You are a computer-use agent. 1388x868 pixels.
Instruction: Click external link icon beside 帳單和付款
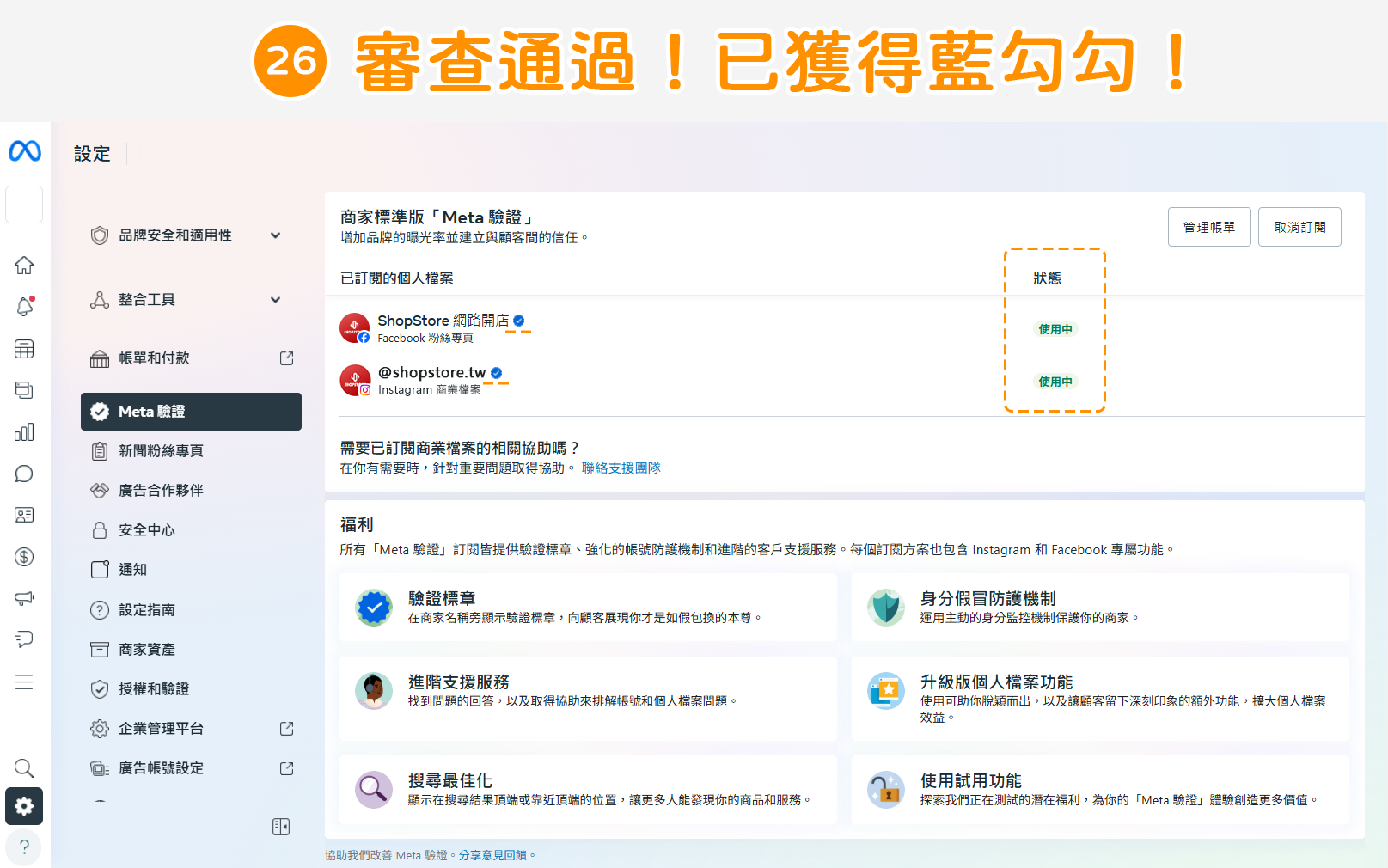[287, 358]
